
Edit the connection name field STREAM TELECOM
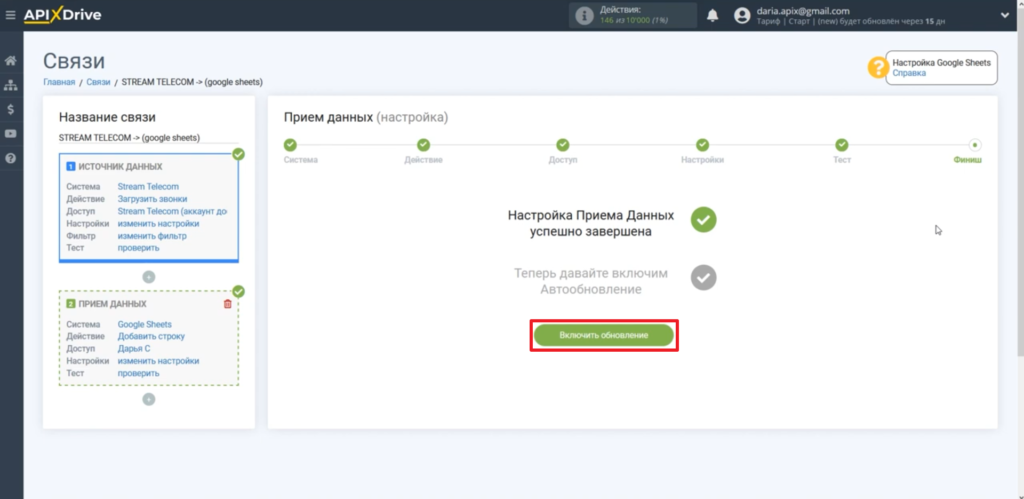click(x=129, y=138)
